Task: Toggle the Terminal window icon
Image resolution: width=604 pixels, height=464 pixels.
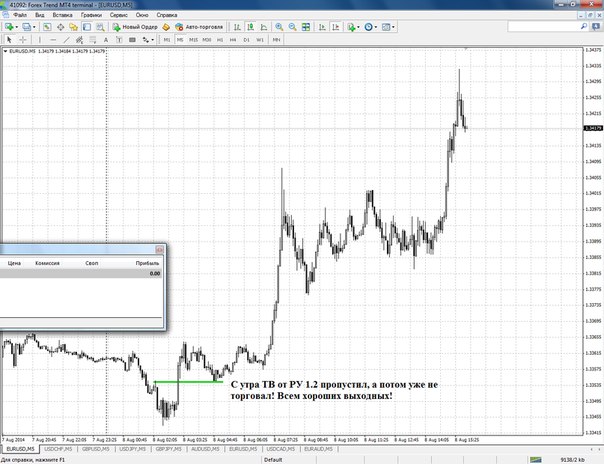Action: (x=87, y=27)
